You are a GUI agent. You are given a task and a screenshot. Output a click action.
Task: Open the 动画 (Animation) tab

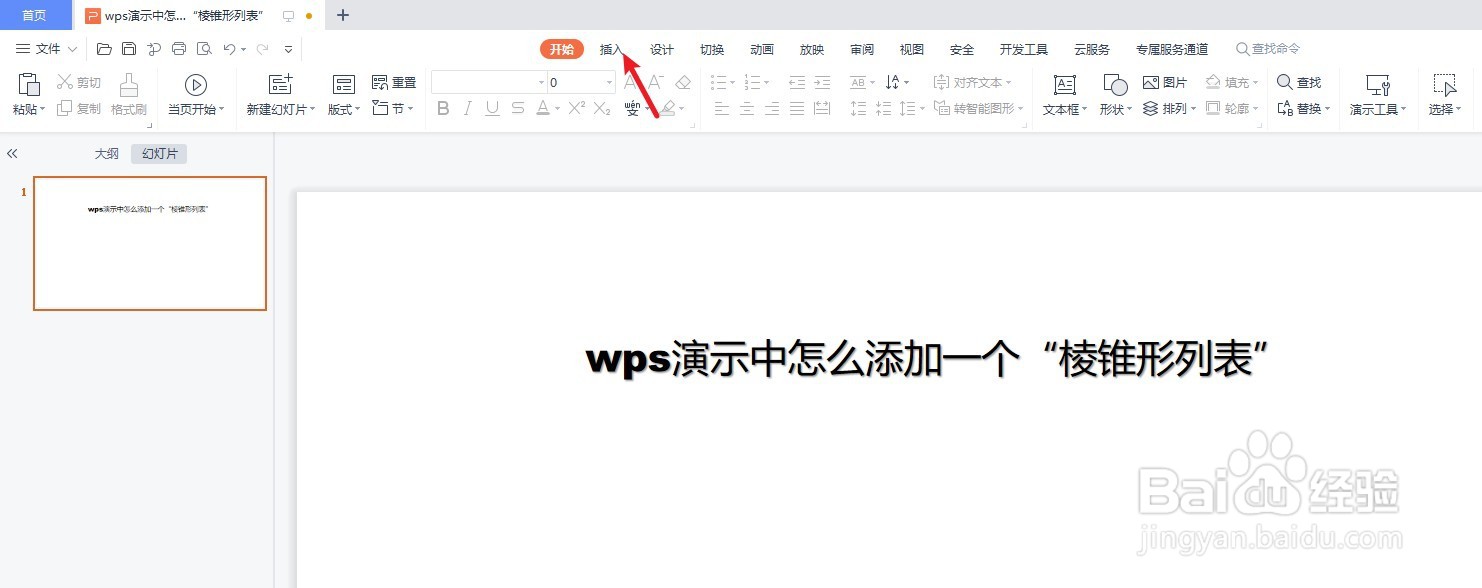point(762,49)
